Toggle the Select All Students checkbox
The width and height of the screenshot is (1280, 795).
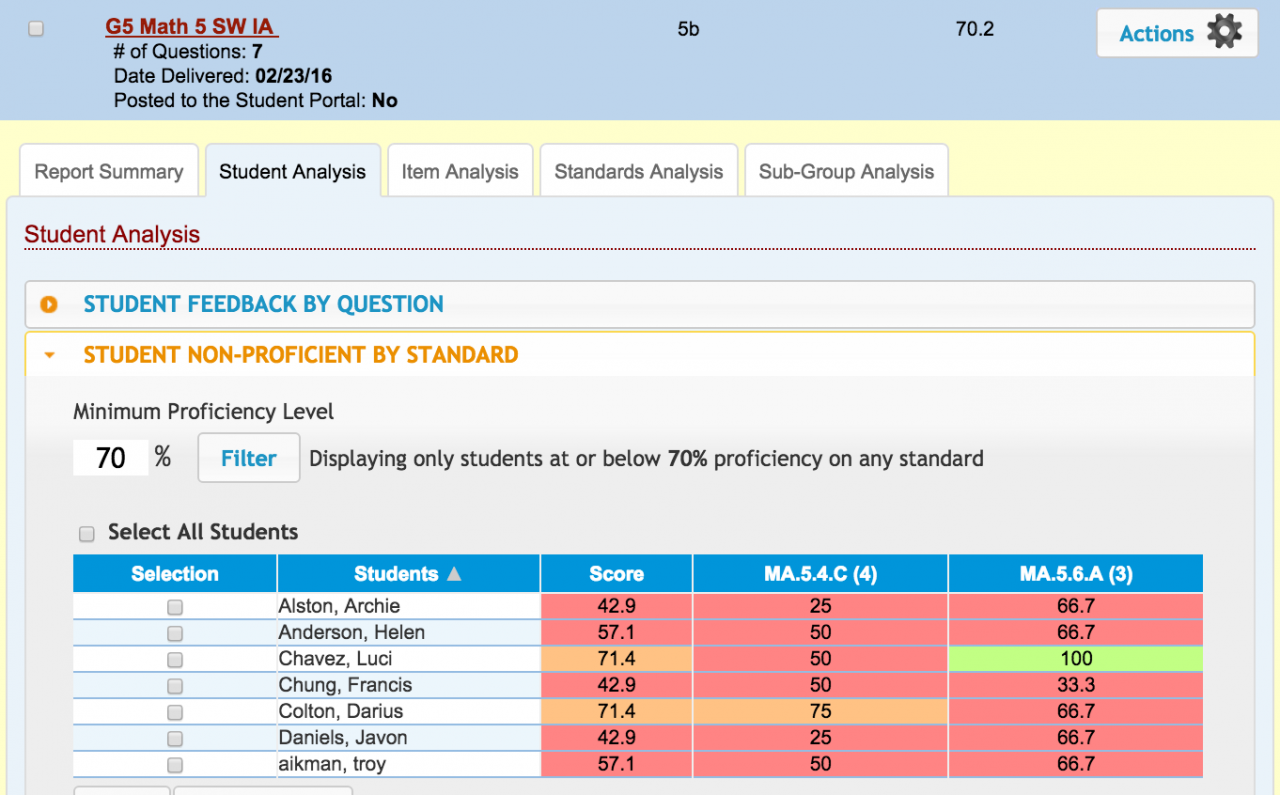(x=87, y=533)
